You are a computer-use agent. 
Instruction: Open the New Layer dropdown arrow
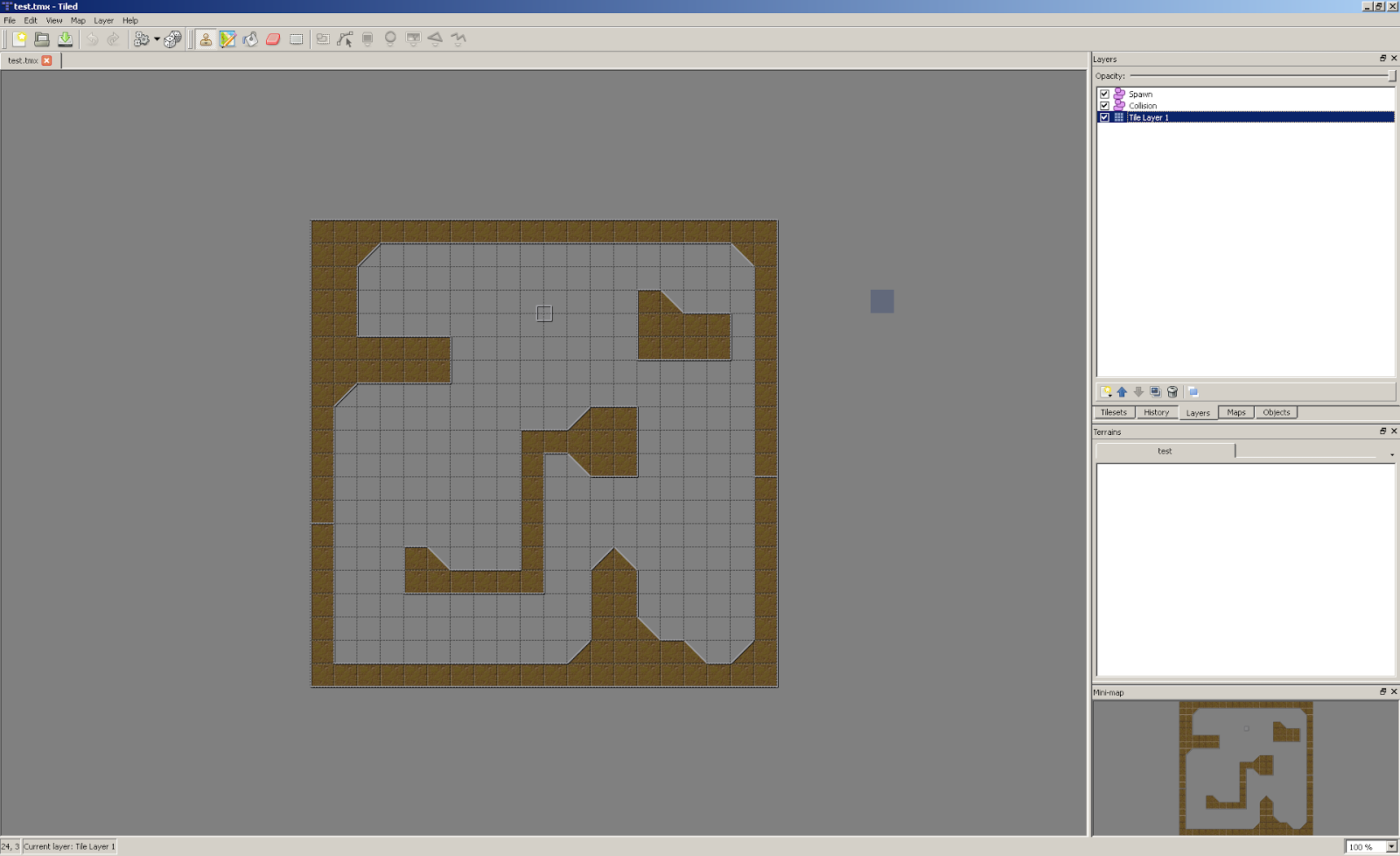pos(1109,394)
